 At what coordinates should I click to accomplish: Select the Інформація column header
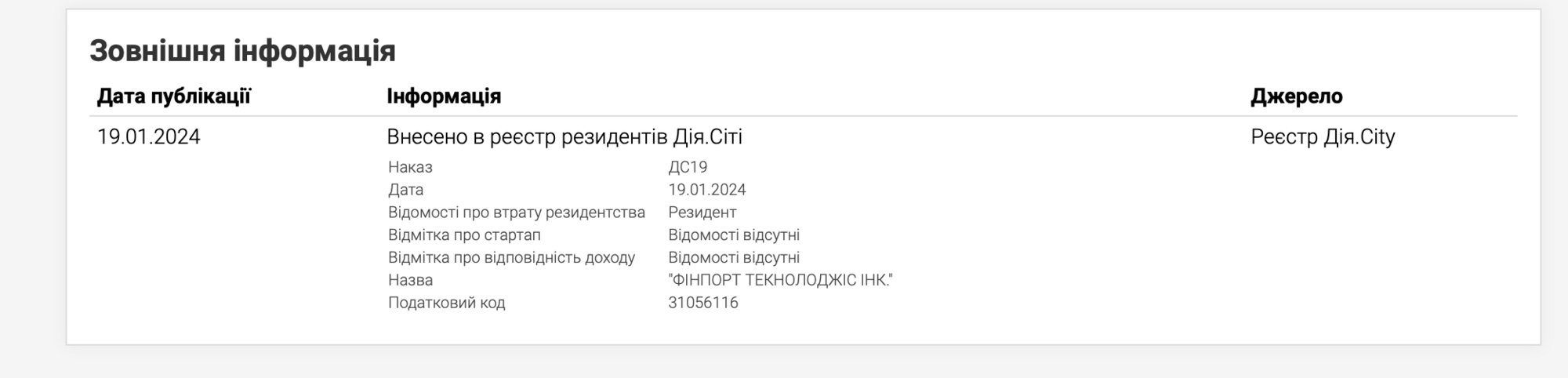[x=444, y=96]
